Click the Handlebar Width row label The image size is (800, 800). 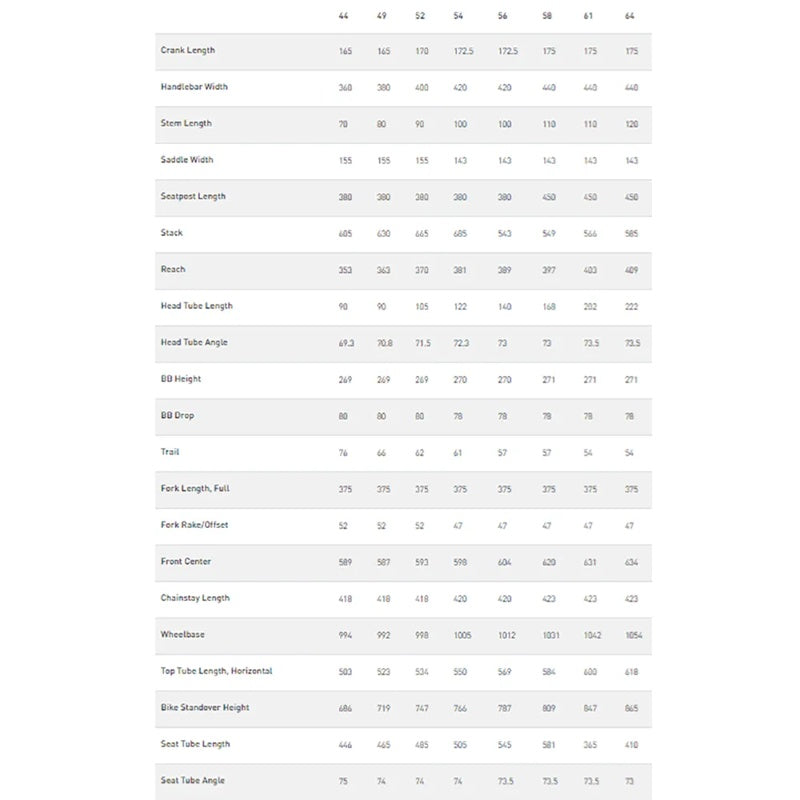coord(194,87)
